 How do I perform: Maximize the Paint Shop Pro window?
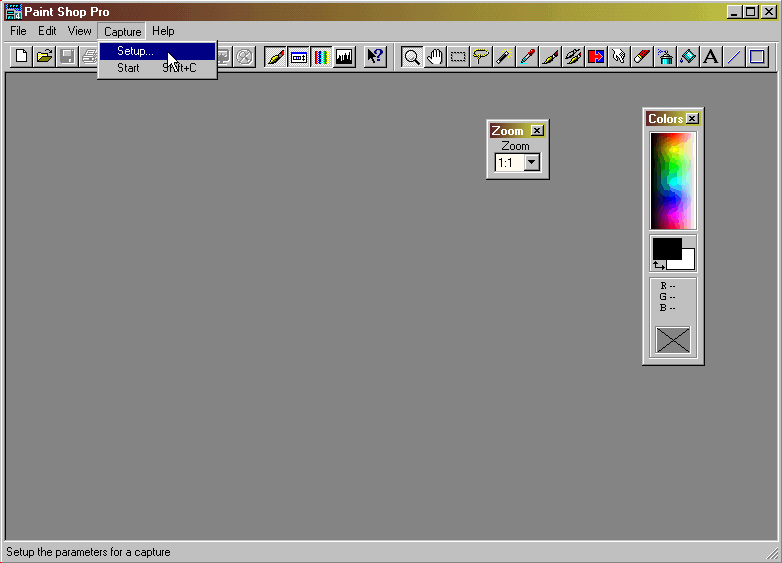click(750, 12)
